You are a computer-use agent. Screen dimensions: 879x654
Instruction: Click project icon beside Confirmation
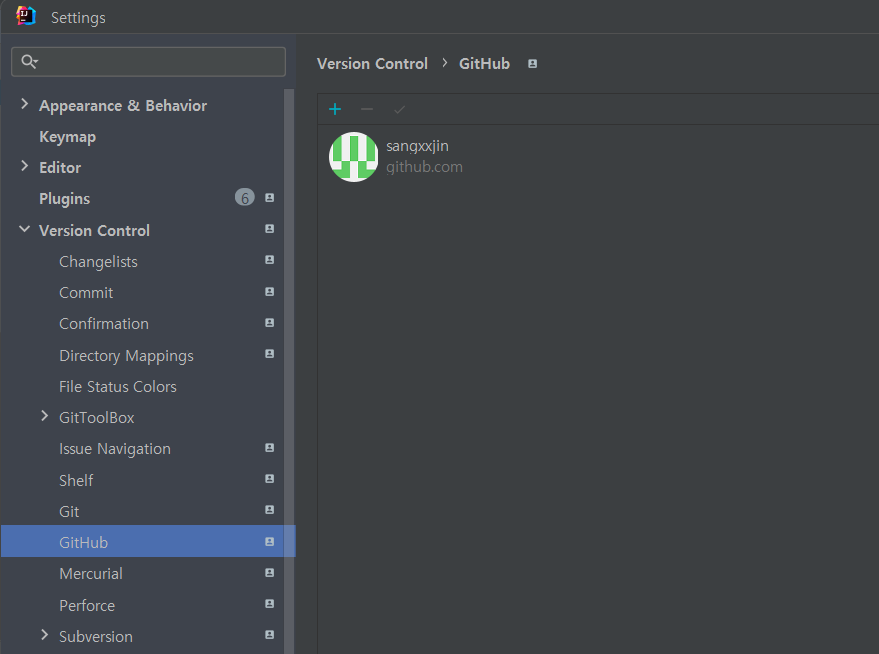(x=270, y=323)
